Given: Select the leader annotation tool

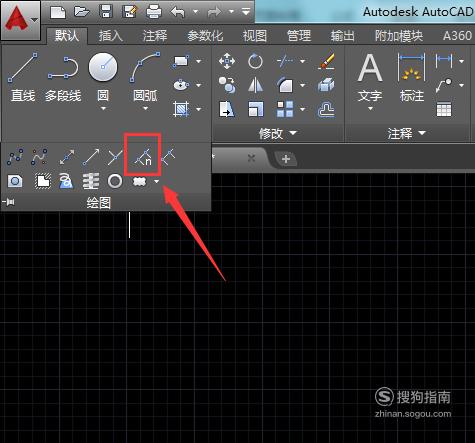Looking at the screenshot, I should [444, 85].
